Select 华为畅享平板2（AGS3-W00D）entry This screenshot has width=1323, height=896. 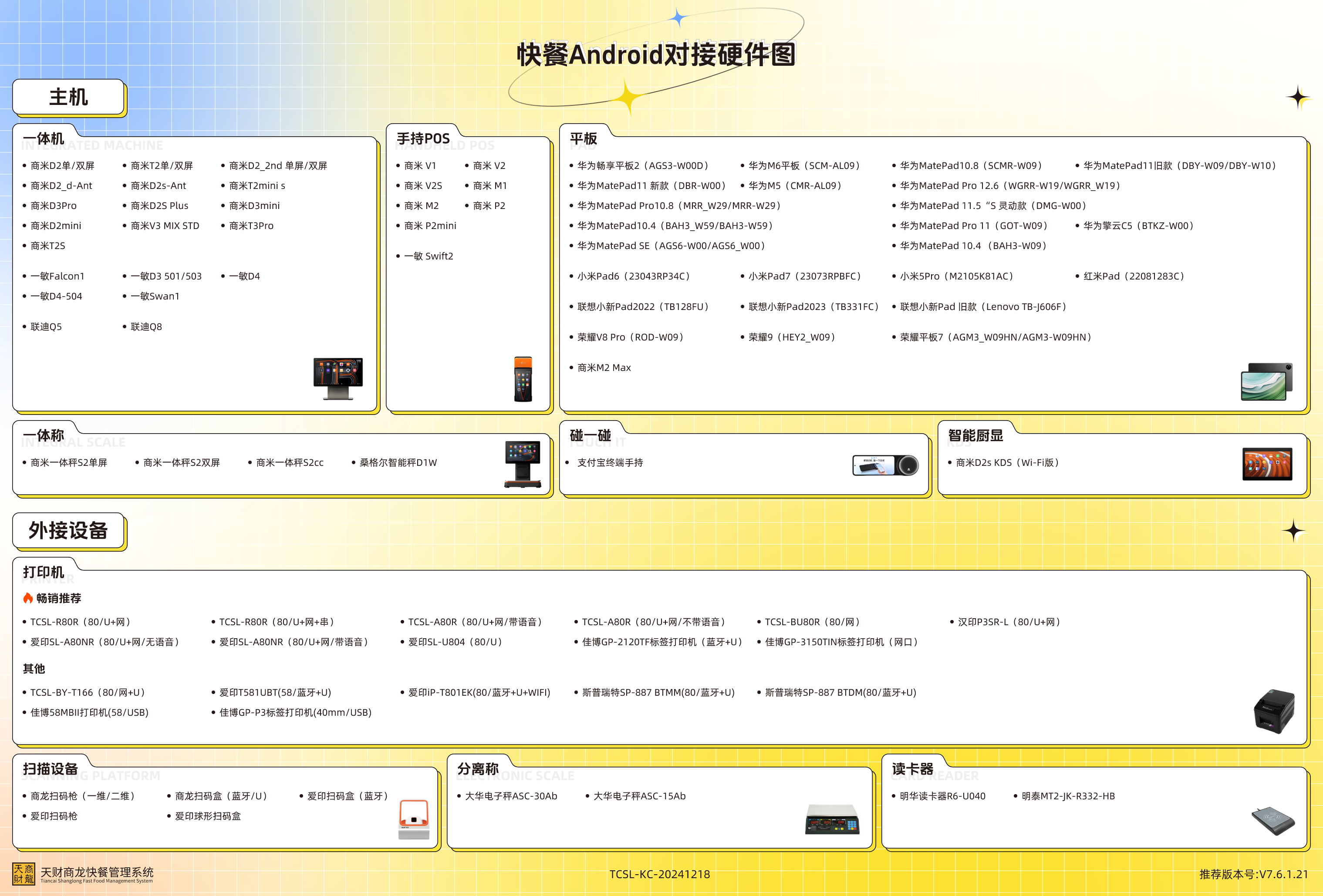click(645, 165)
